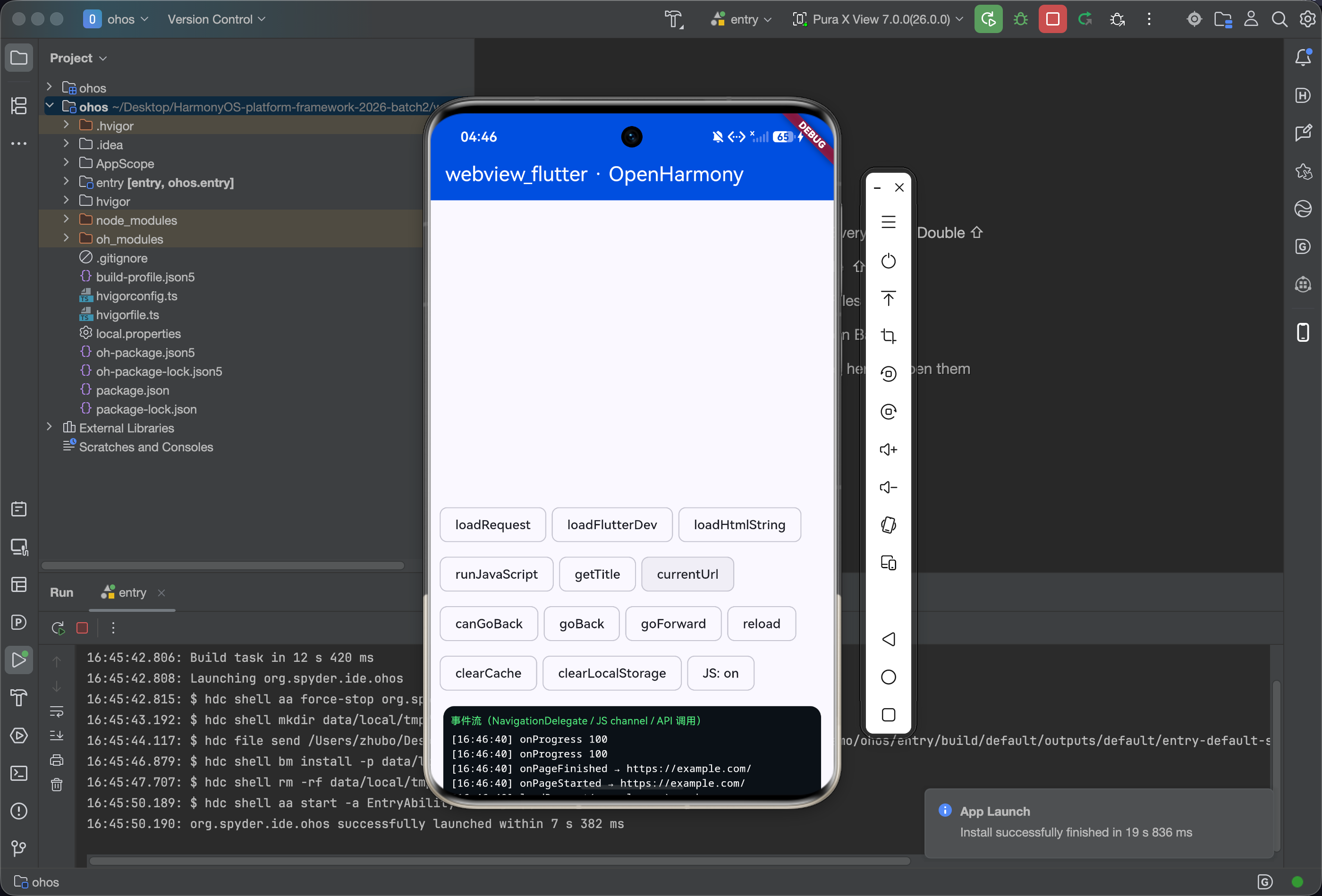Open left sidebar more tool windows
The width and height of the screenshot is (1322, 896).
[19, 144]
